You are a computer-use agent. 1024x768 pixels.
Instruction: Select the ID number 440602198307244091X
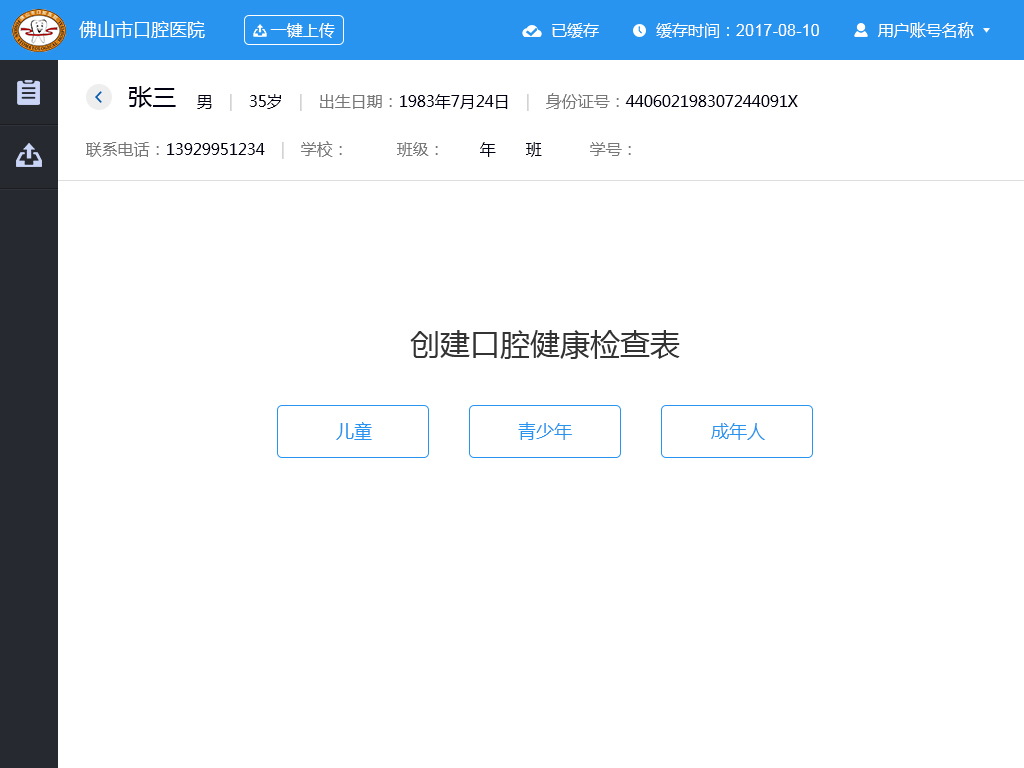coord(711,101)
